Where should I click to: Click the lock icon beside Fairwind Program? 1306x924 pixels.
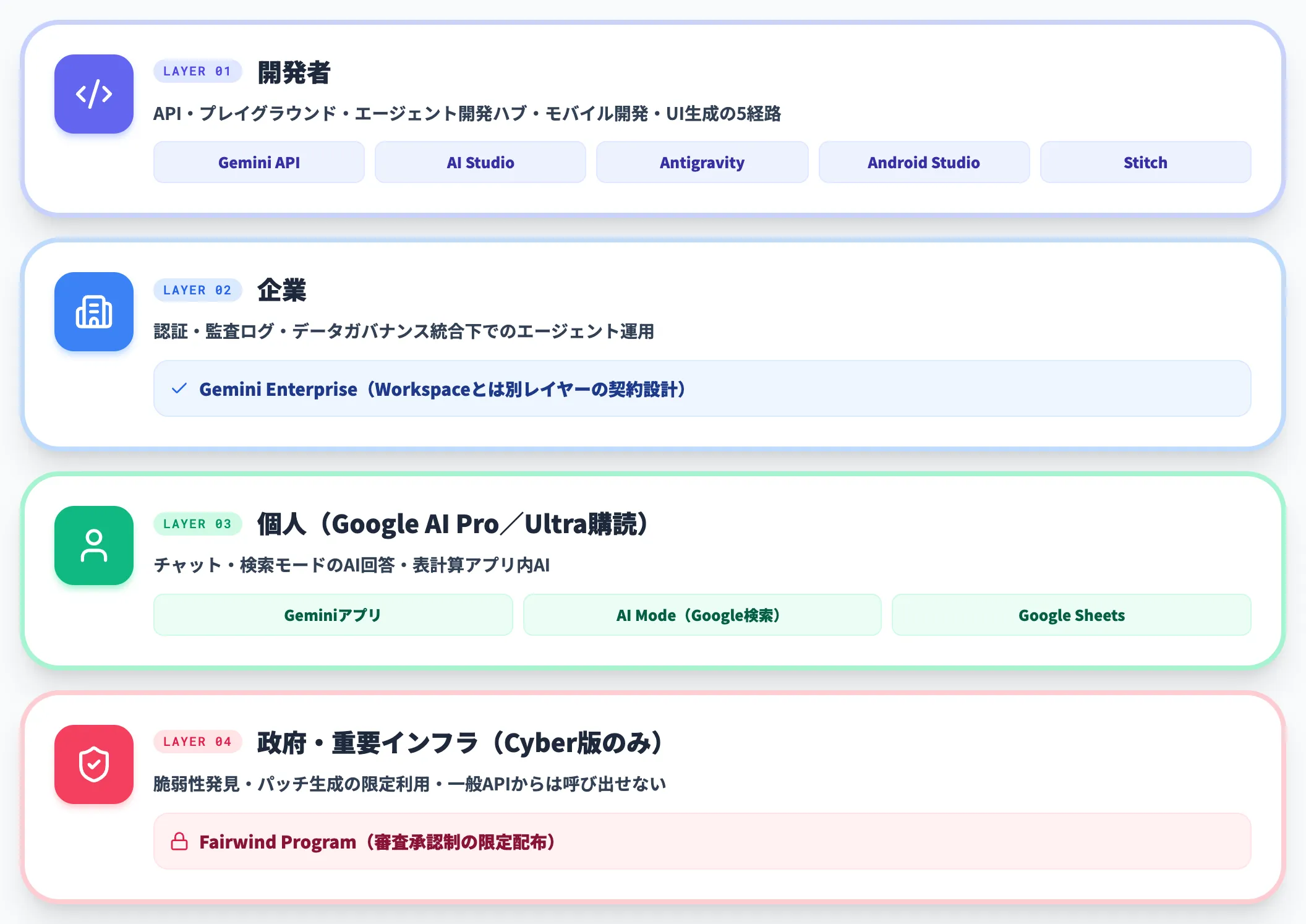click(179, 842)
